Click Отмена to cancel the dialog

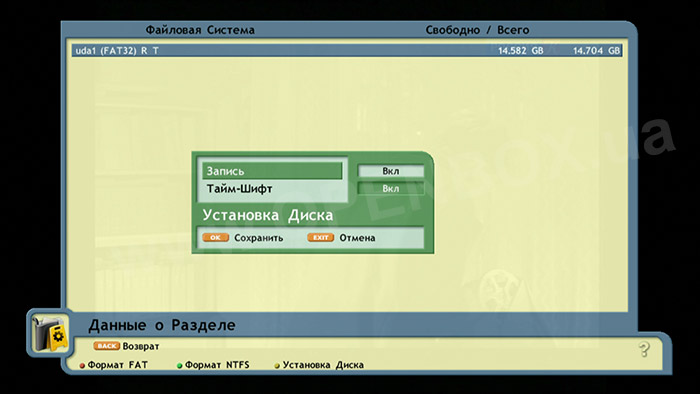tap(357, 238)
